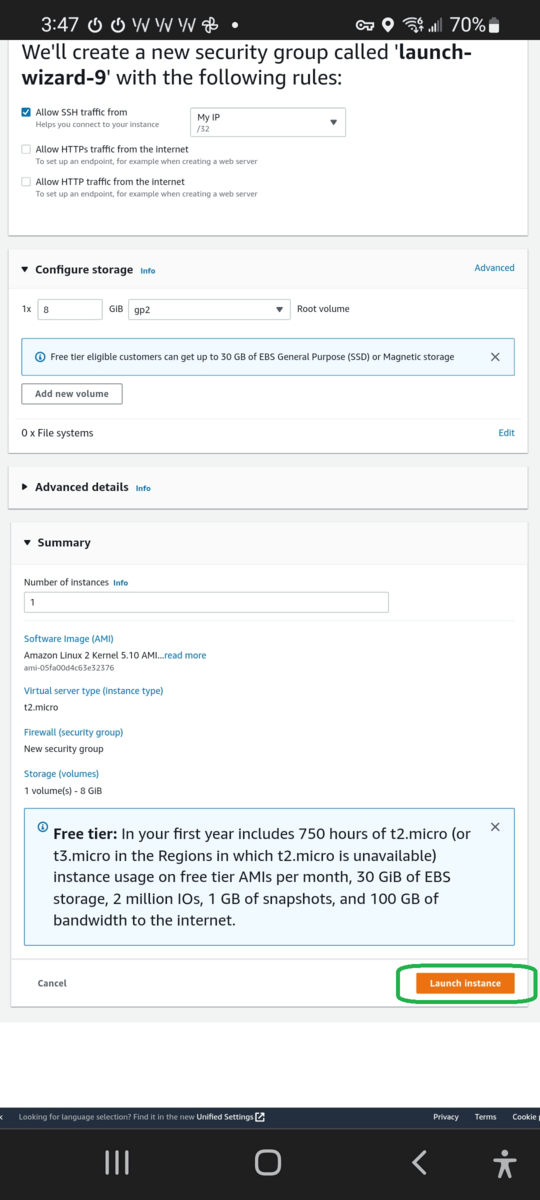Open the Advanced storage link
540x1200 pixels.
(x=494, y=268)
